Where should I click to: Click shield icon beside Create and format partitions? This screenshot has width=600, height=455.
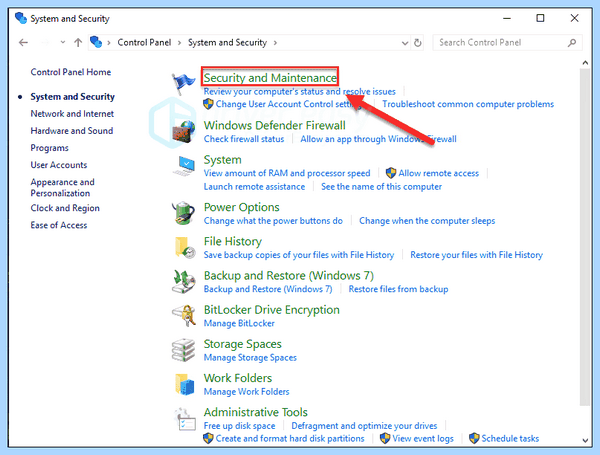point(208,438)
